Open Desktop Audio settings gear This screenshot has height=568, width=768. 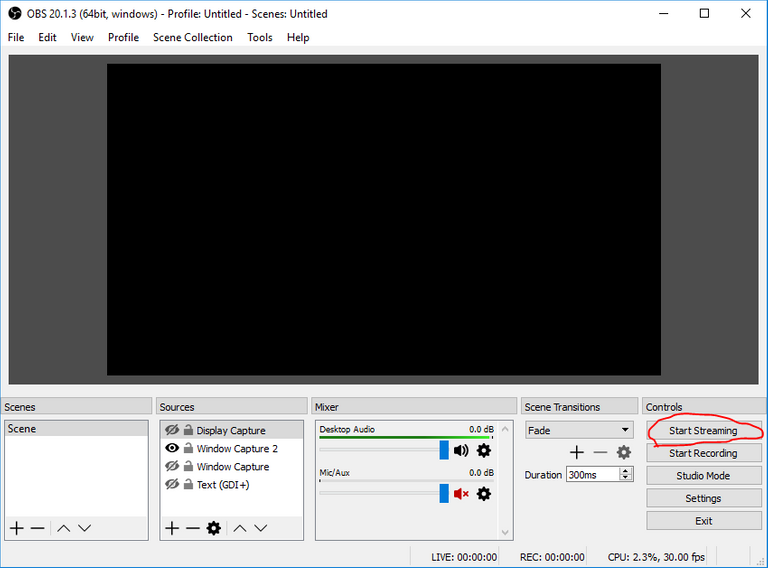point(484,451)
